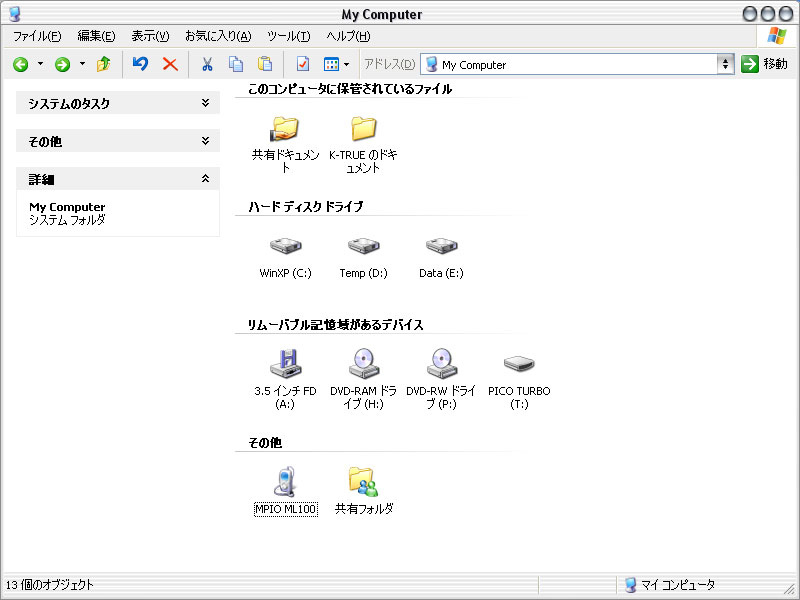Select the K-TRUE のドキュメント folder
800x600 pixels.
pos(363,144)
